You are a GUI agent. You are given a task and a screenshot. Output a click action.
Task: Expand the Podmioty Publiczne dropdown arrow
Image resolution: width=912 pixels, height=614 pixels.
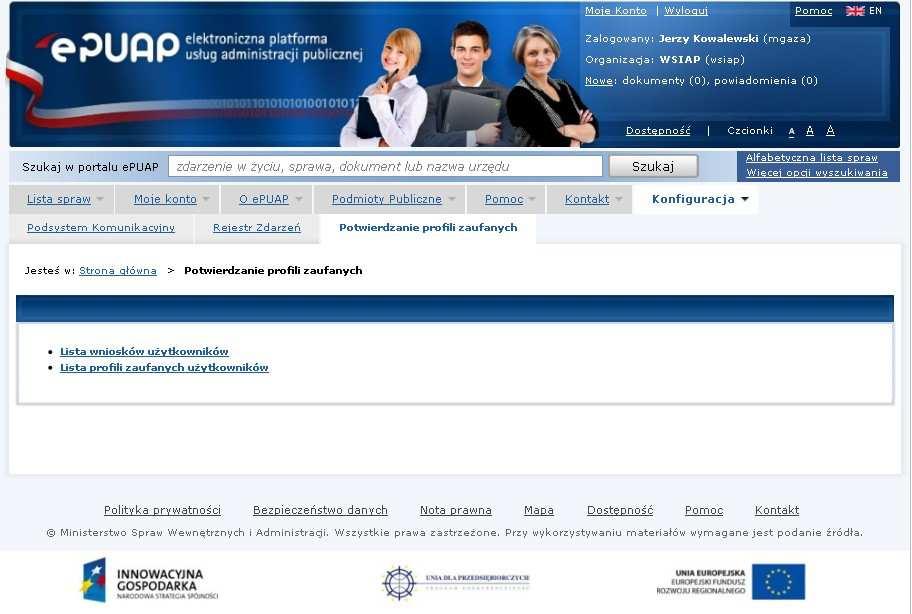pyautogui.click(x=452, y=199)
